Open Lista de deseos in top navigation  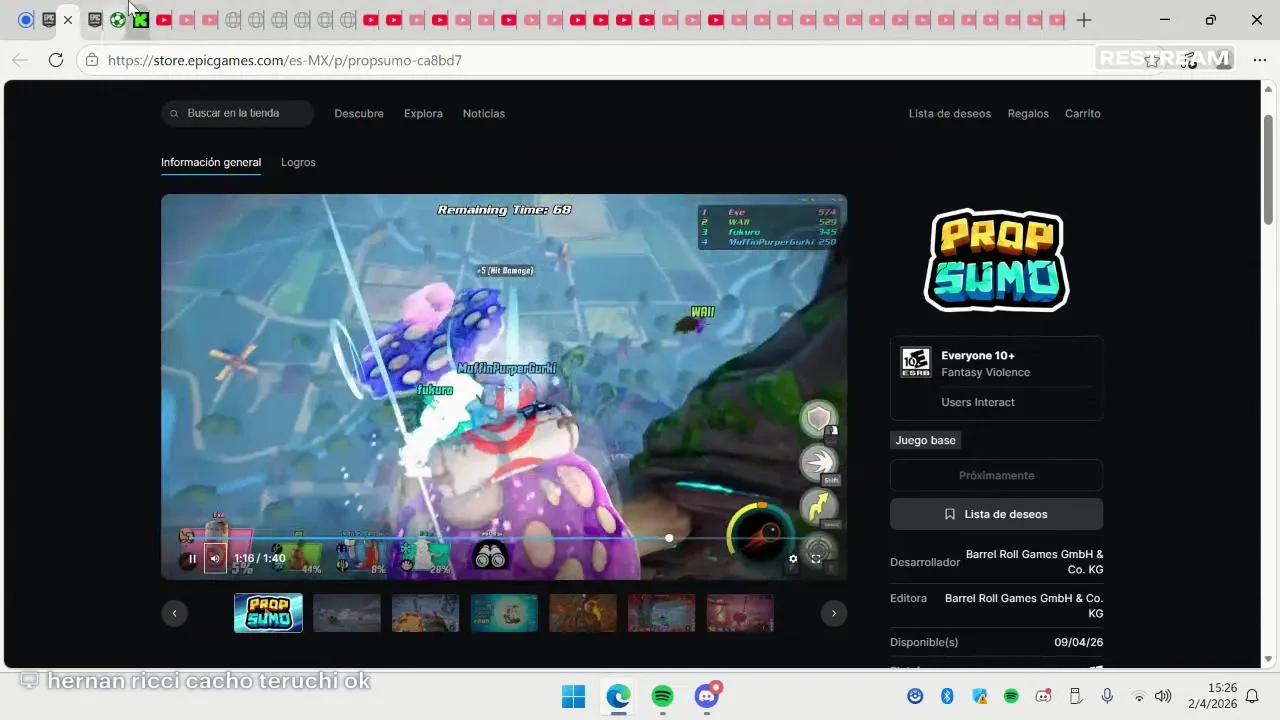point(950,114)
